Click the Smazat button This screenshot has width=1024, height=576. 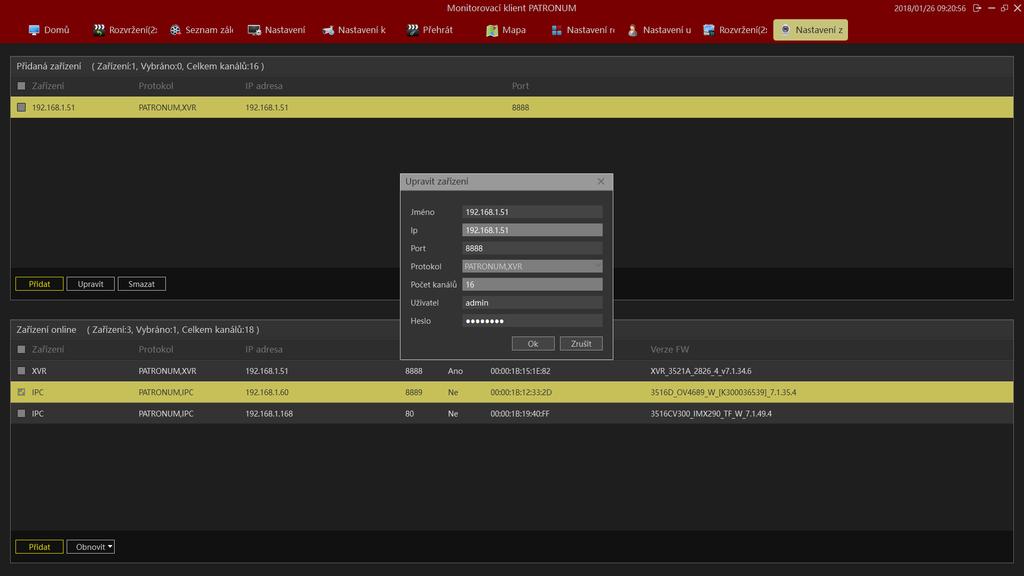(141, 284)
